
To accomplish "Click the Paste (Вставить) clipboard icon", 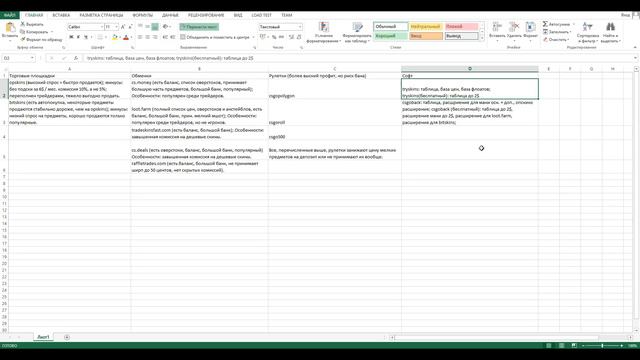I will (x=10, y=28).
